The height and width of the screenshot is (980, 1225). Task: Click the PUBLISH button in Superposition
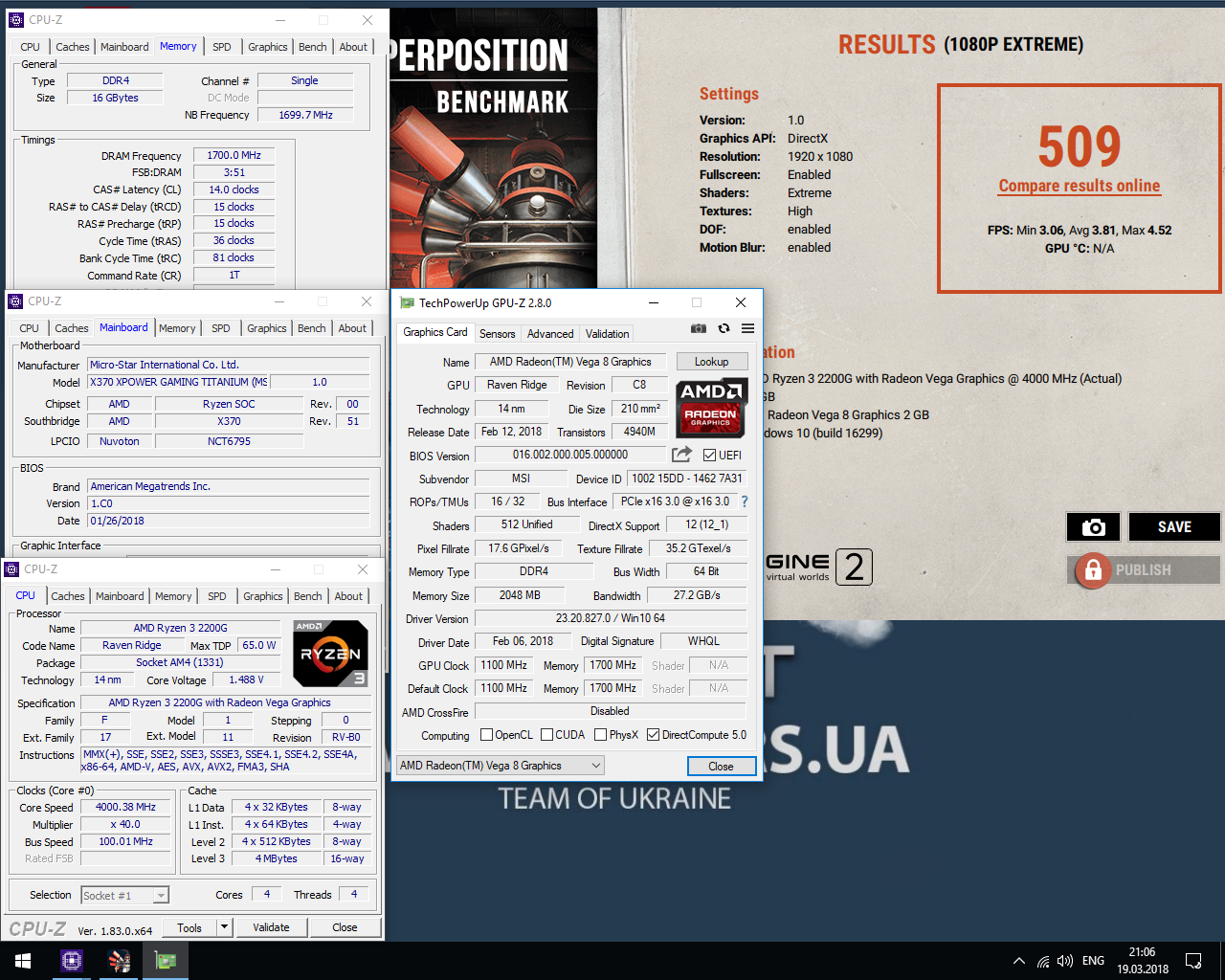pos(1144,570)
